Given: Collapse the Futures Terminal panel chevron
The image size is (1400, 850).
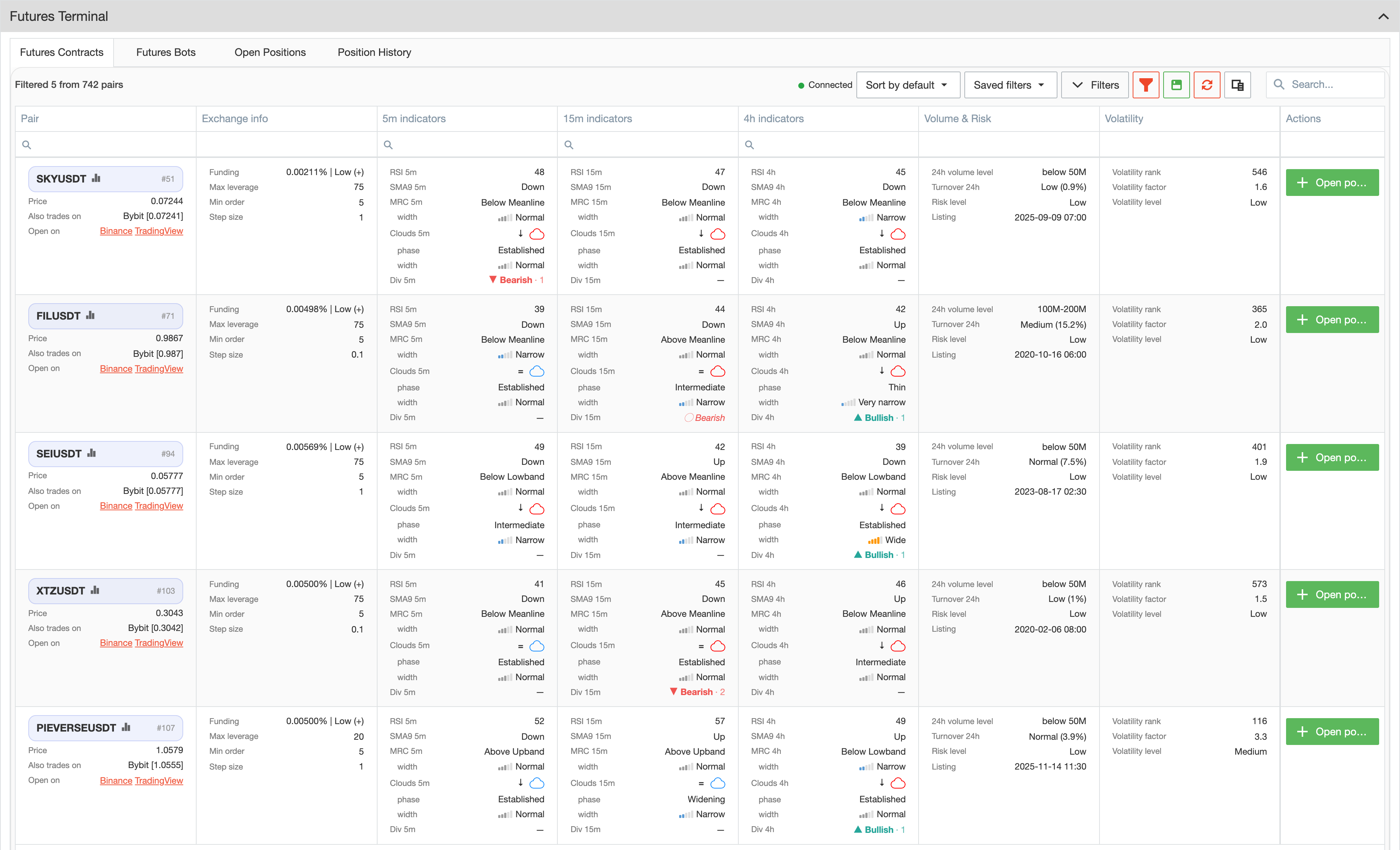Looking at the screenshot, I should [1383, 16].
